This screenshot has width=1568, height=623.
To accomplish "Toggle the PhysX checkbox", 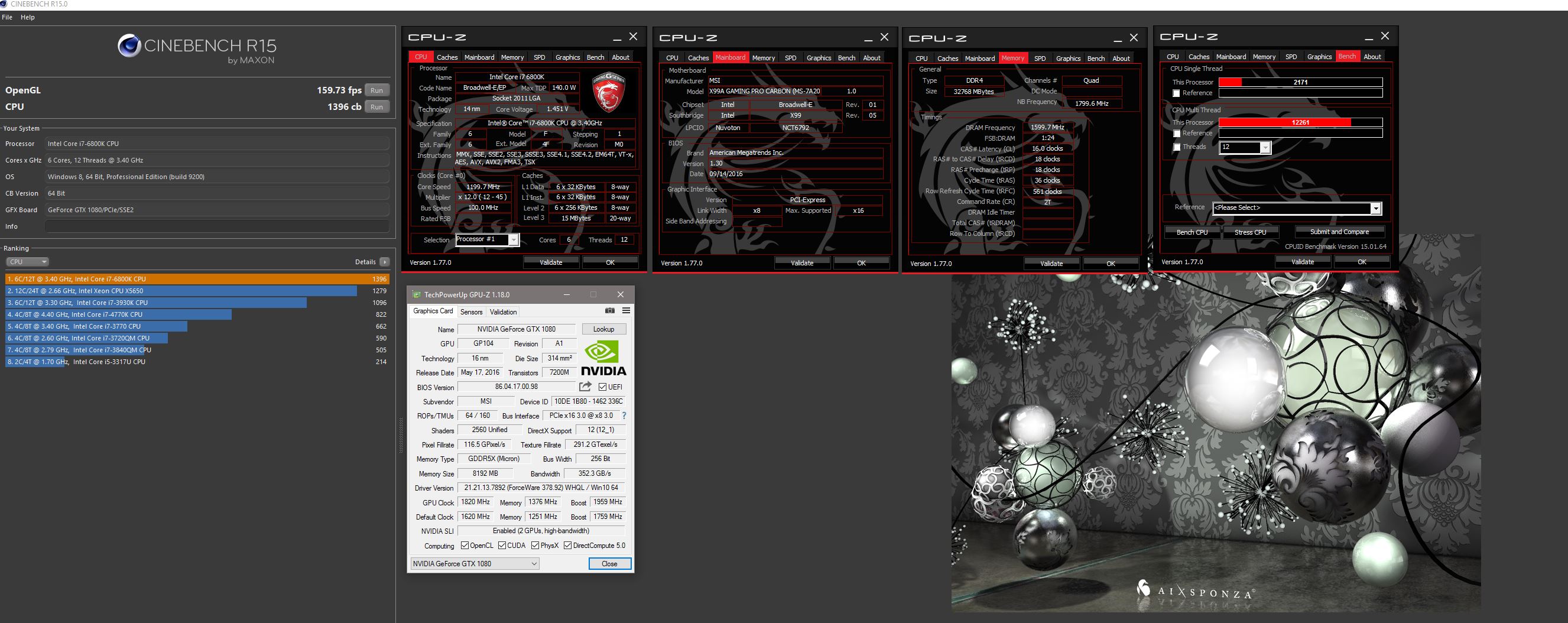I will coord(535,546).
